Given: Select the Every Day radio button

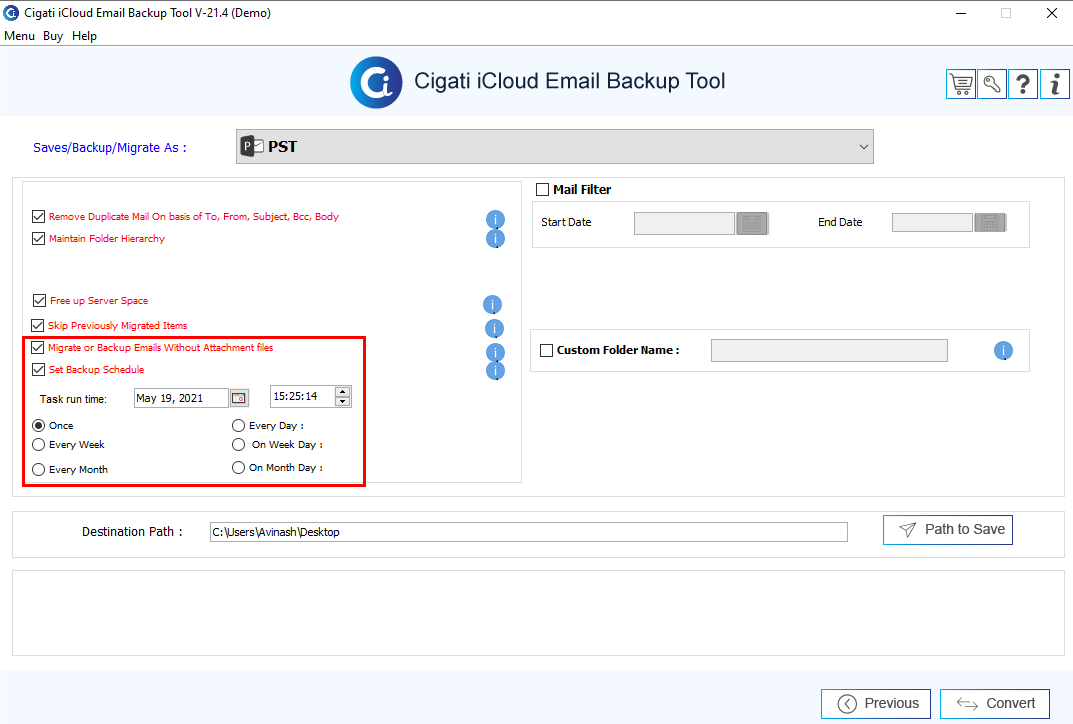Looking at the screenshot, I should click(238, 426).
